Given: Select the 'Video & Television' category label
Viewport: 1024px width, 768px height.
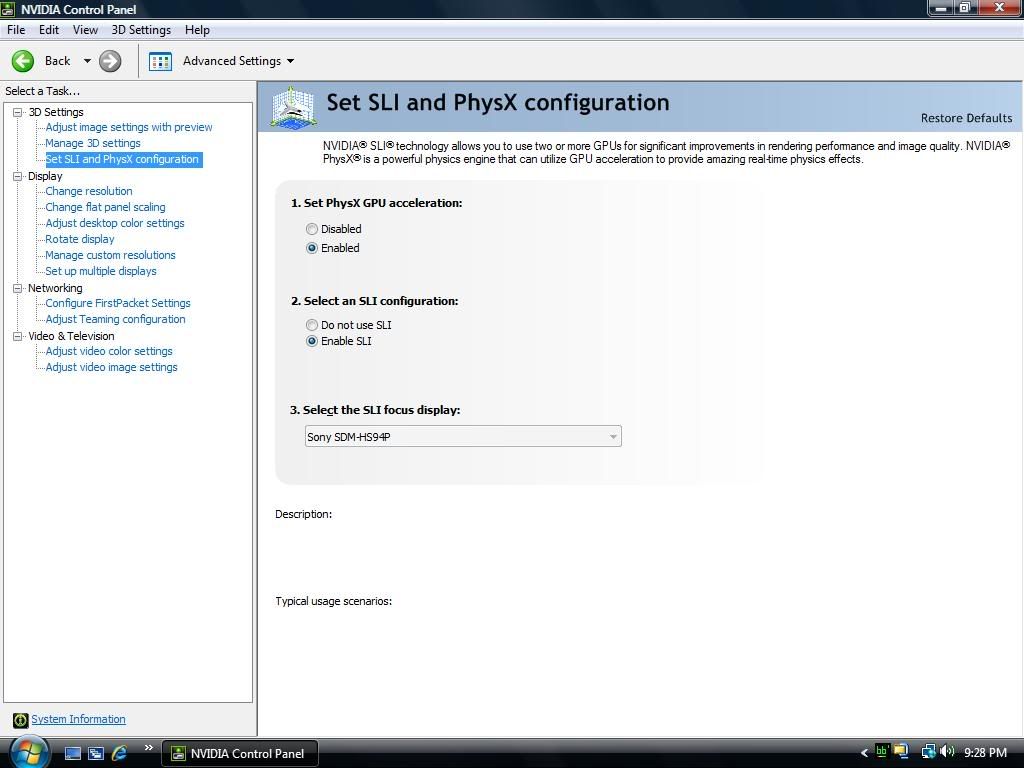Looking at the screenshot, I should [71, 336].
